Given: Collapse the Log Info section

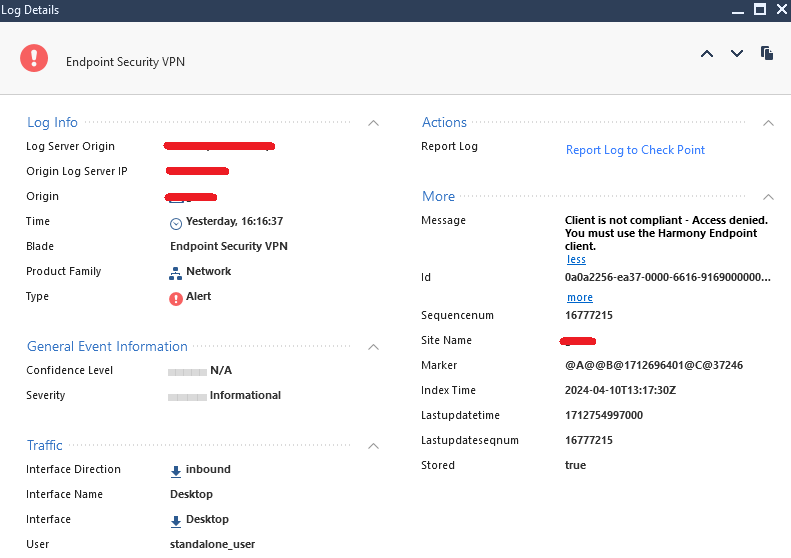Looking at the screenshot, I should [x=373, y=123].
